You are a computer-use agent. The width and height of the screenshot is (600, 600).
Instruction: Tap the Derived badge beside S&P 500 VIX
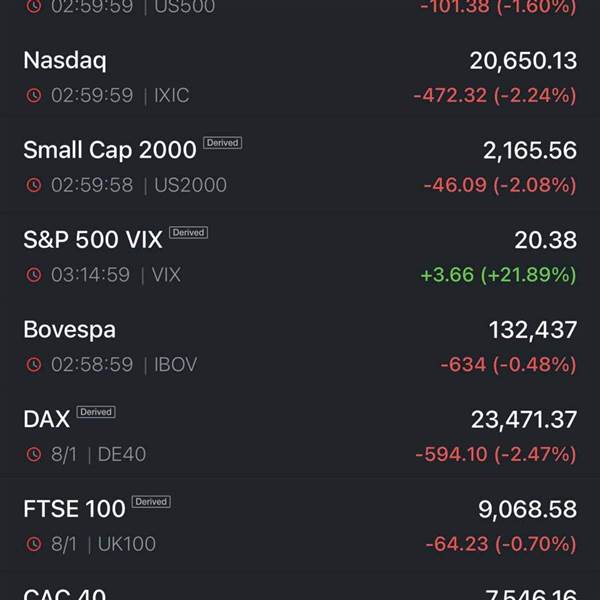point(189,232)
